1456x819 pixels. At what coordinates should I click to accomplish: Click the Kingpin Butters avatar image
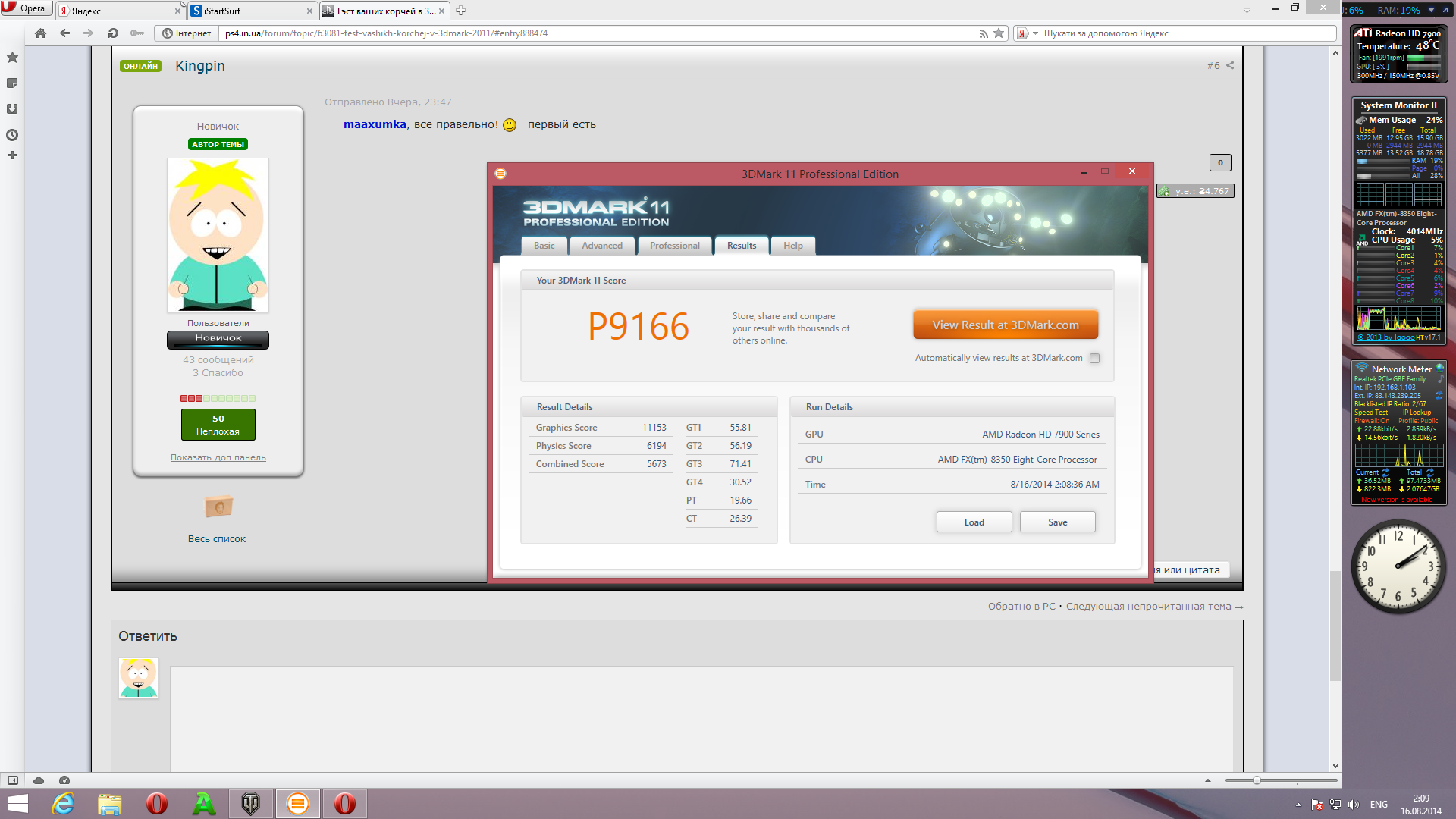click(x=218, y=235)
